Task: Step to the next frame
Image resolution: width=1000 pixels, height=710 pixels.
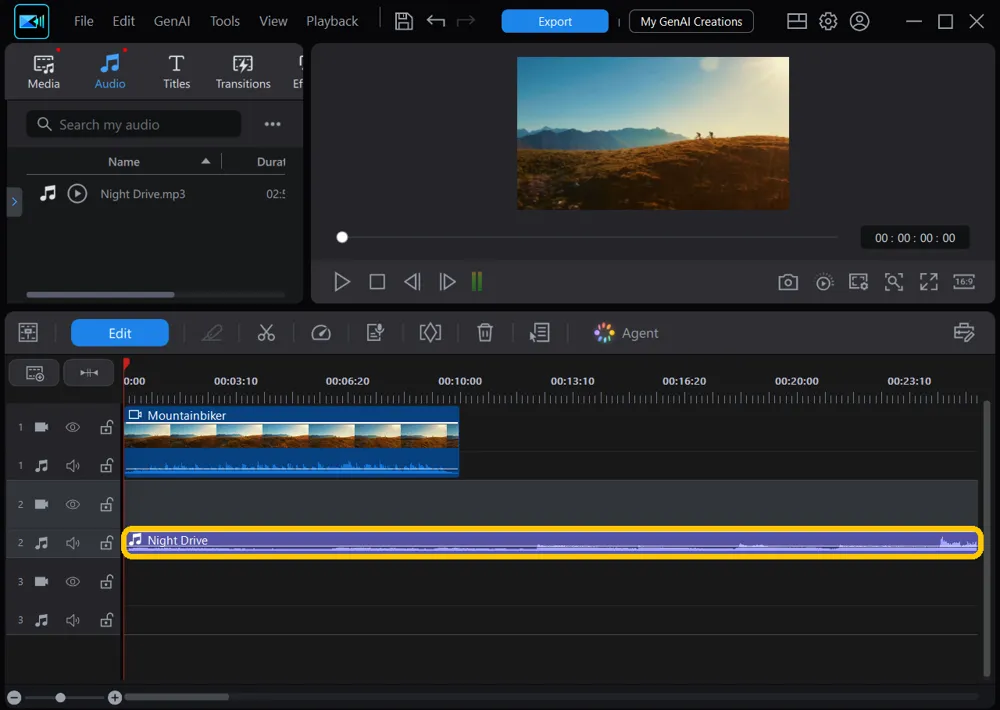Action: point(447,281)
